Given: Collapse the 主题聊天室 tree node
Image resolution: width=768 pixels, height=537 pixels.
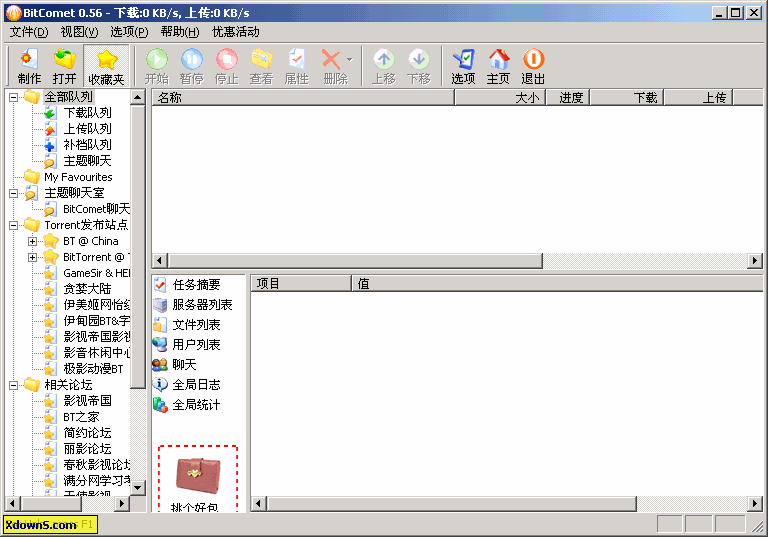Looking at the screenshot, I should (x=13, y=193).
